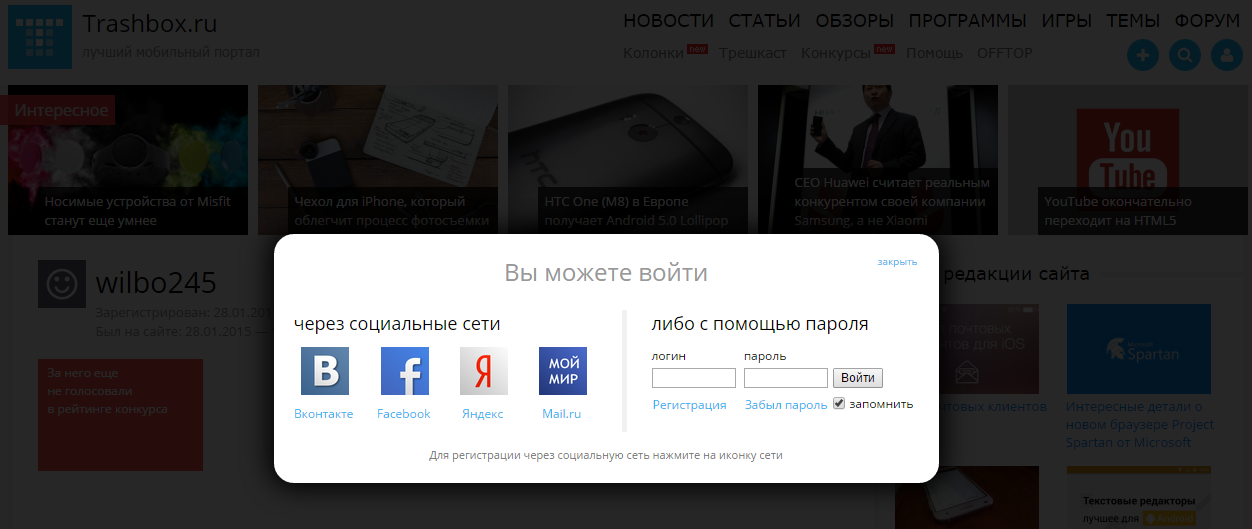Select the Мой Мир Mail.ru icon
This screenshot has width=1252, height=529.
point(563,371)
